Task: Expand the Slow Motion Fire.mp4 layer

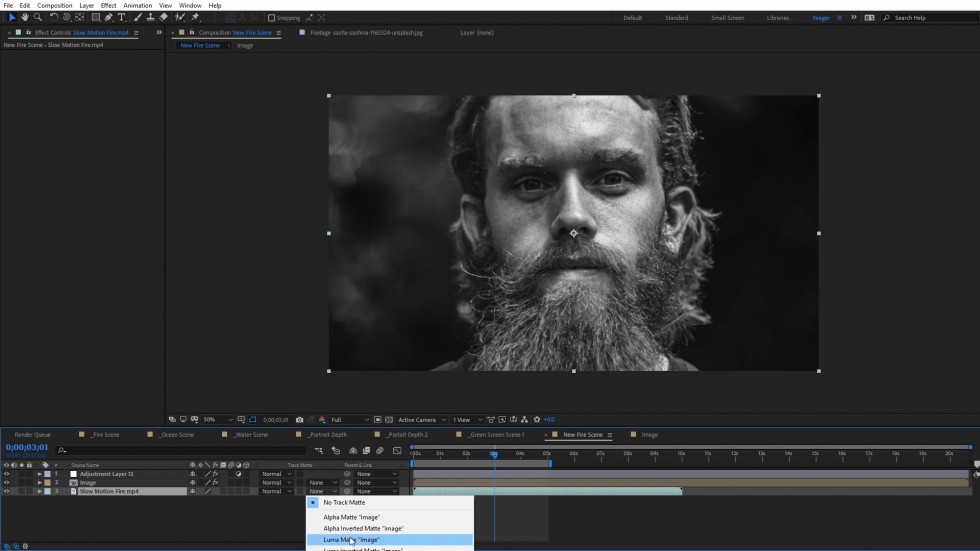Action: 40,492
